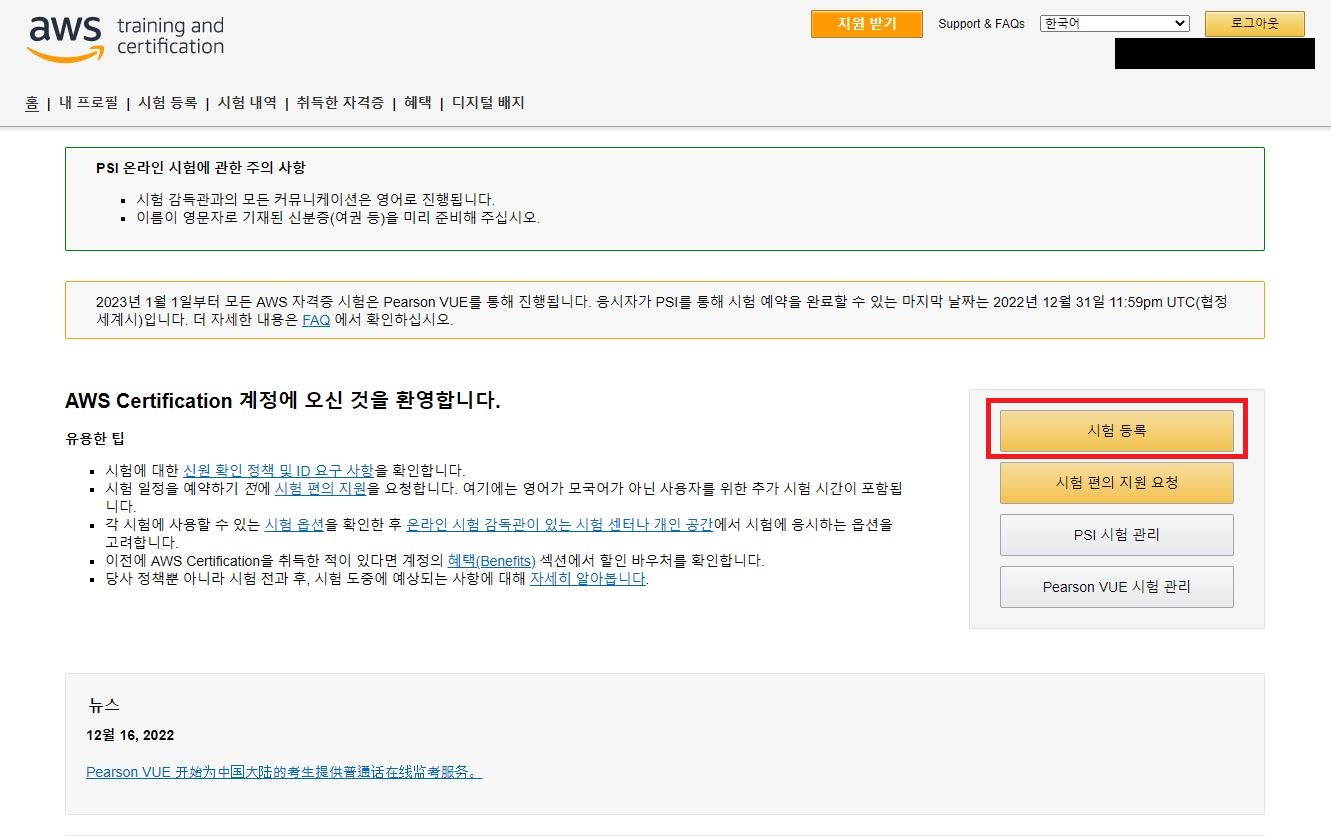The height and width of the screenshot is (836, 1331).
Task: Open the Support & FAQs link
Action: coord(981,24)
